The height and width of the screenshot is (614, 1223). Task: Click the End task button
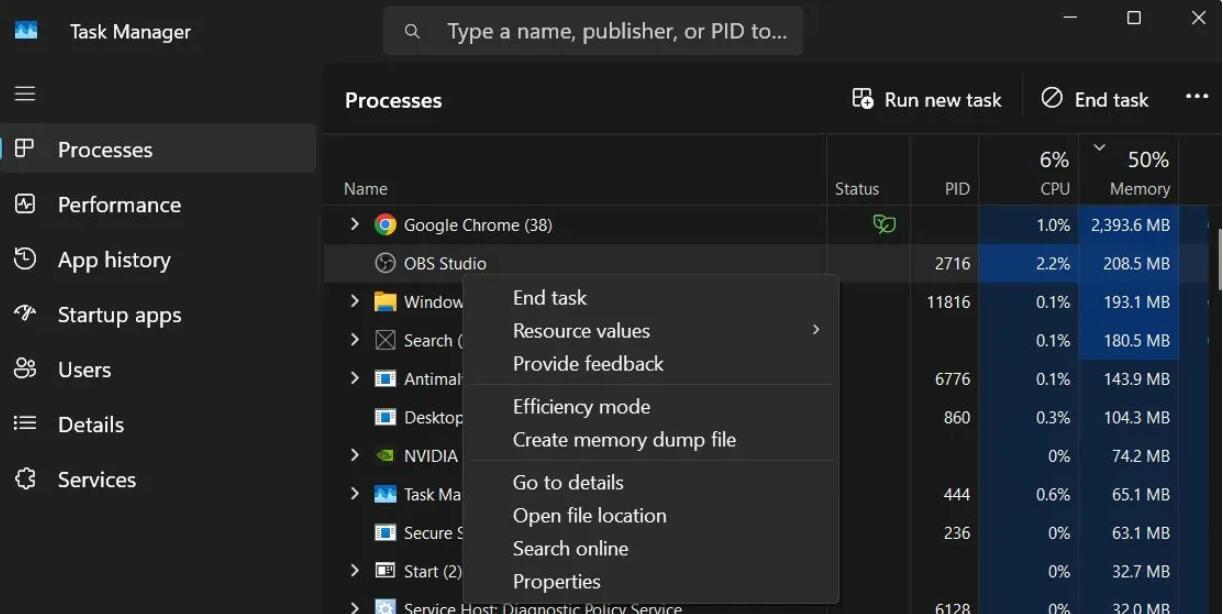[x=1094, y=99]
